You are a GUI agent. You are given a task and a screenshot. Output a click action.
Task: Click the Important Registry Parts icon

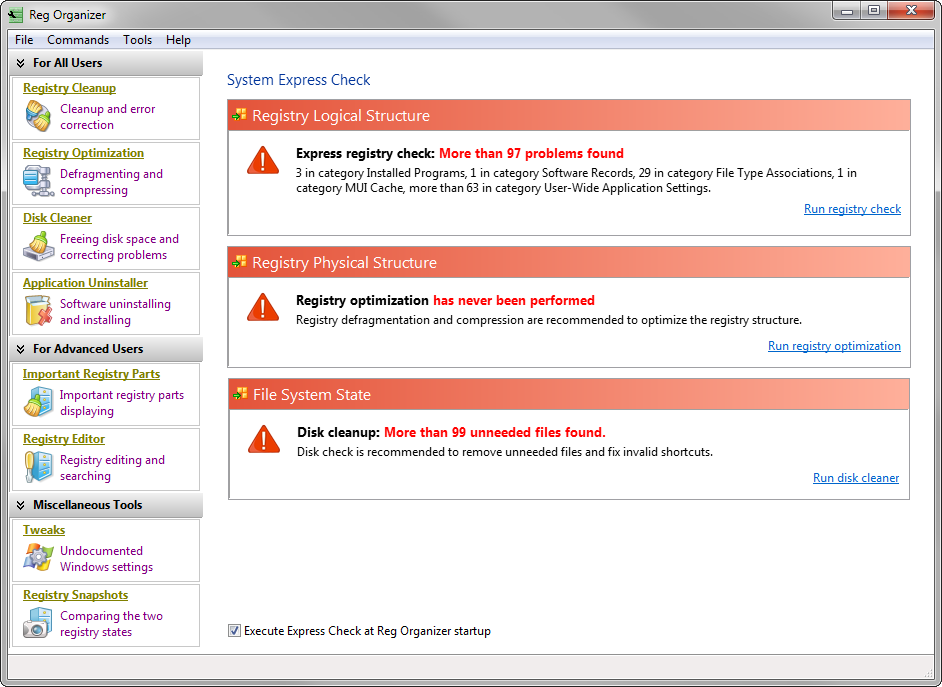tap(38, 402)
